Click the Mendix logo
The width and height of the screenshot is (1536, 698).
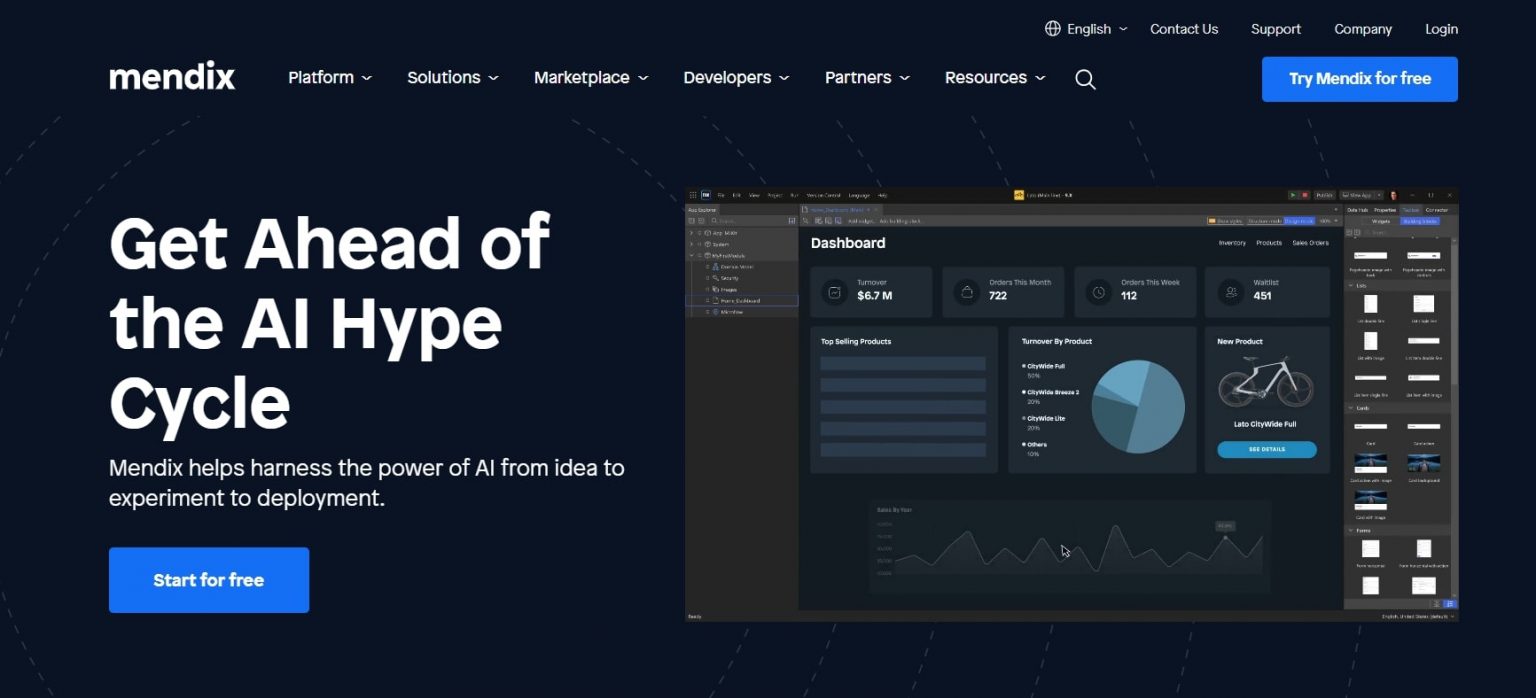click(x=172, y=77)
